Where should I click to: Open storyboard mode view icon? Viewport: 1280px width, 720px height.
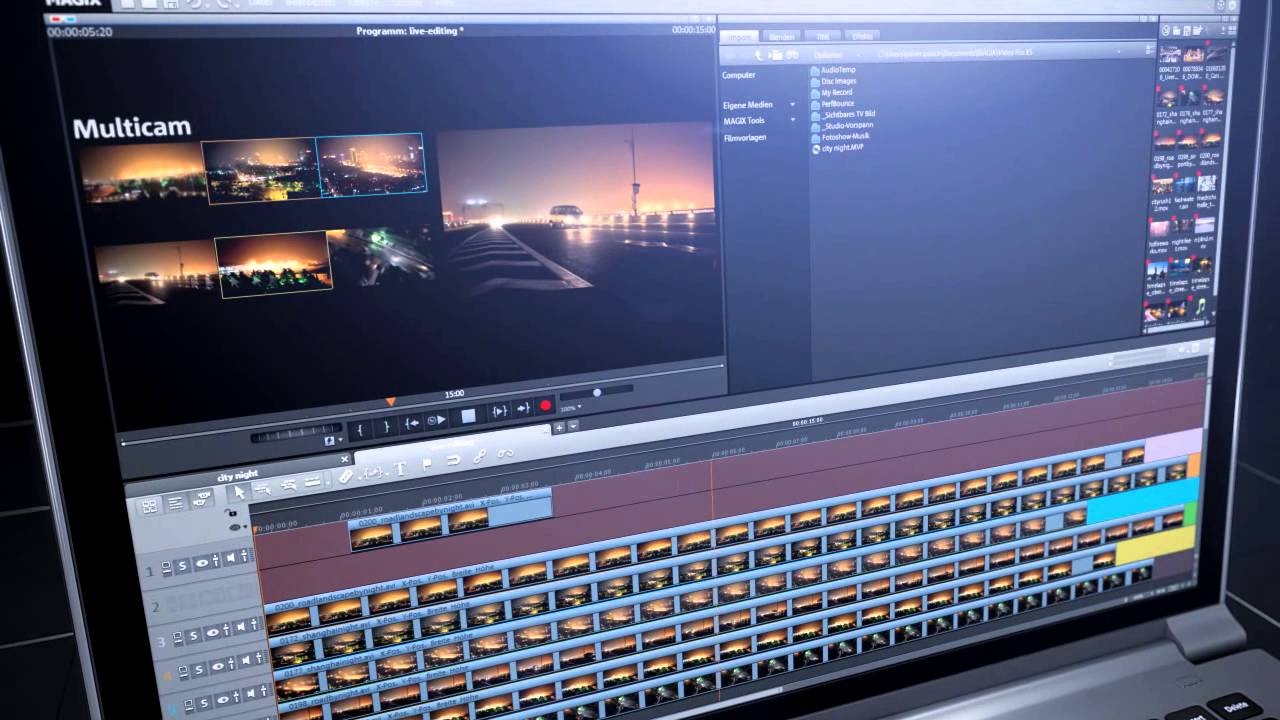[x=150, y=506]
